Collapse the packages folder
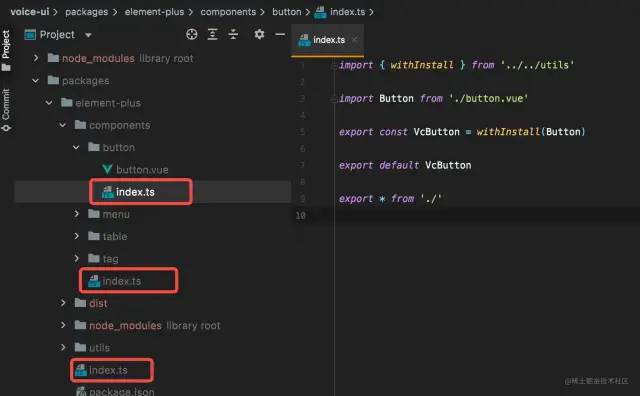 [x=36, y=80]
